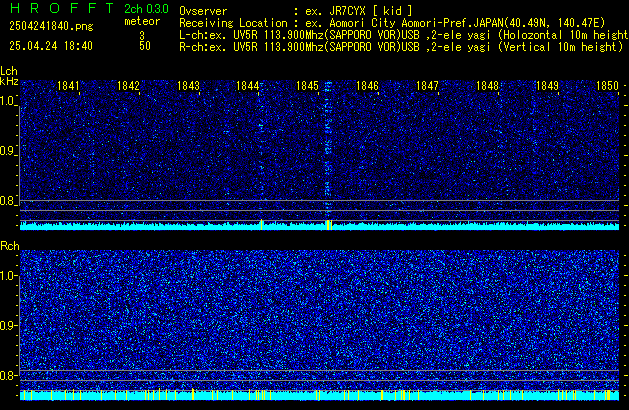Screen dimensions: 629x410
Task: Click the Rch 0.8 kHz axis label
Action: pos(8,375)
